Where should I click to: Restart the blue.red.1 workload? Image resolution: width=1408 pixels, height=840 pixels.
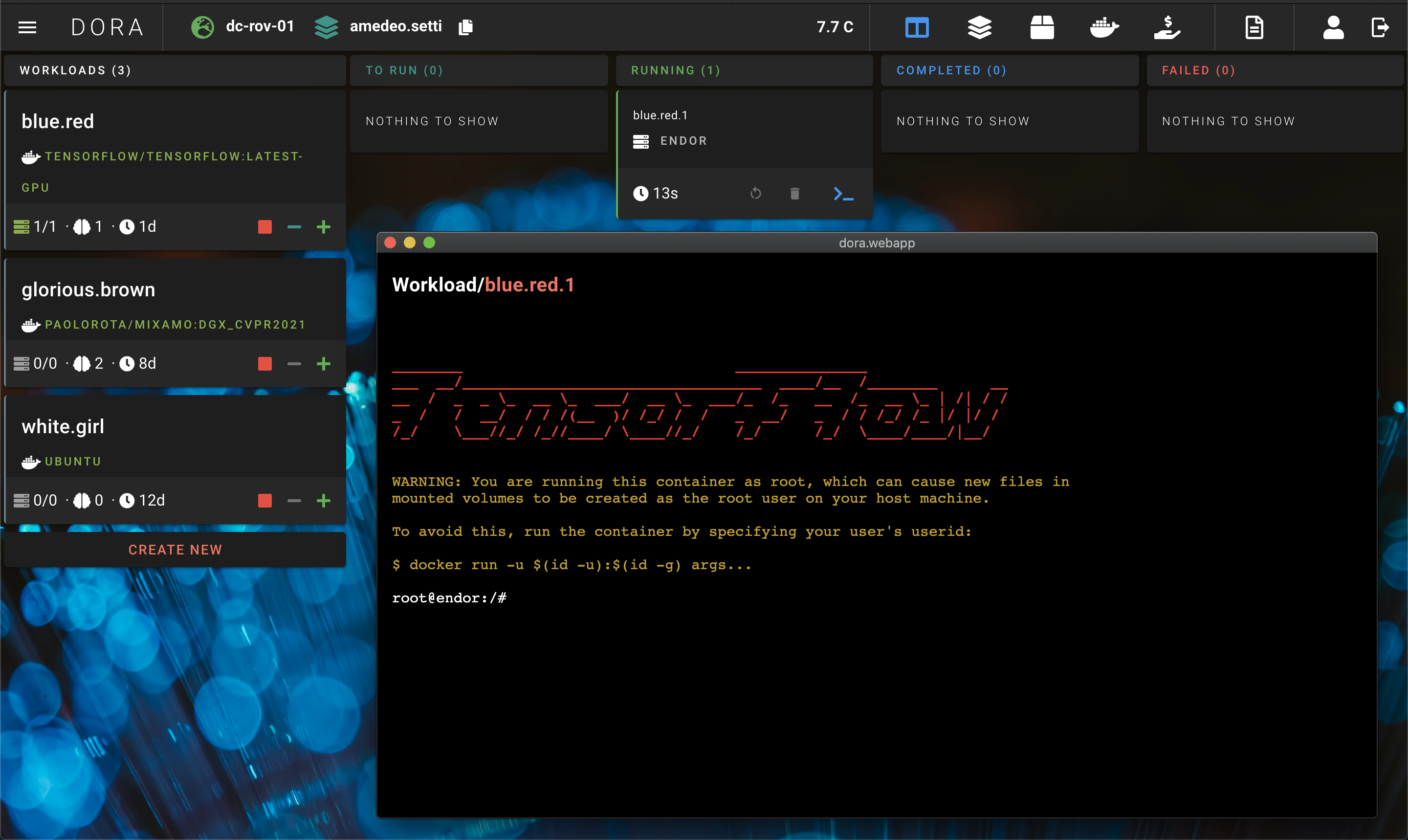(755, 194)
